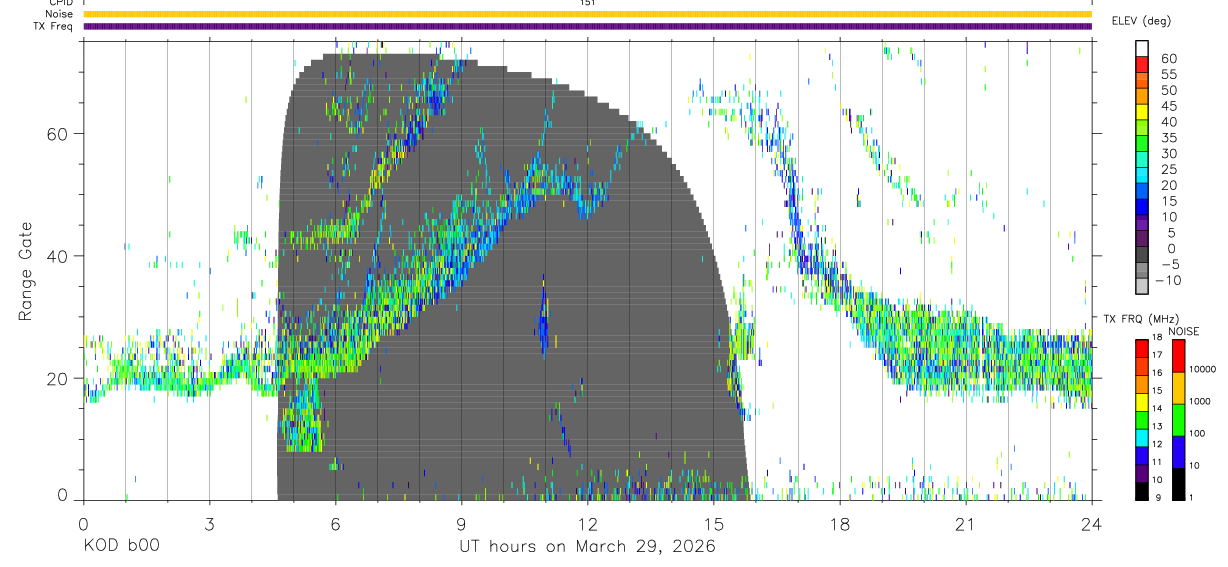The height and width of the screenshot is (567, 1228).
Task: Click the "KOD b00" station label
Action: pyautogui.click(x=120, y=547)
